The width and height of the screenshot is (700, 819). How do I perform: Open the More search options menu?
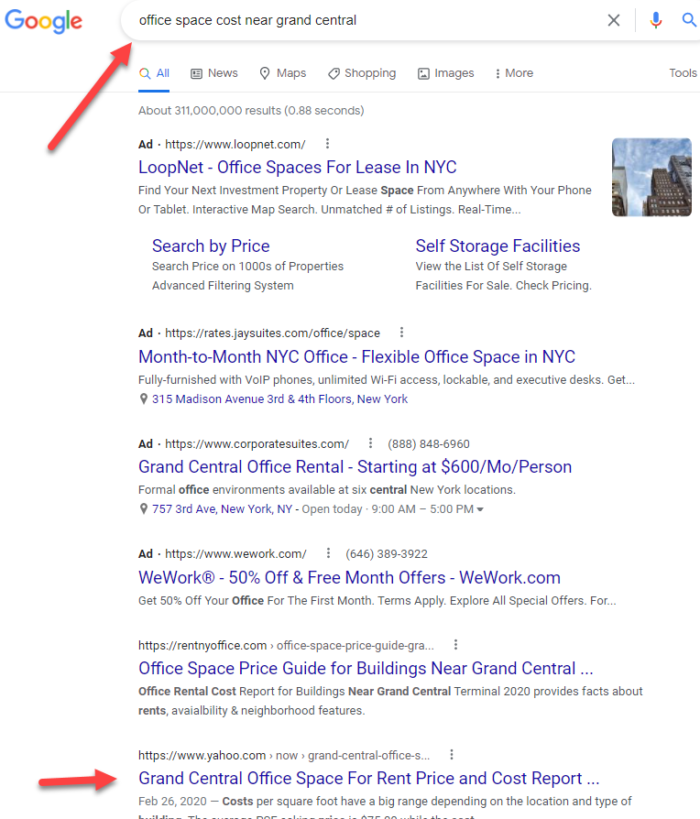click(x=514, y=73)
